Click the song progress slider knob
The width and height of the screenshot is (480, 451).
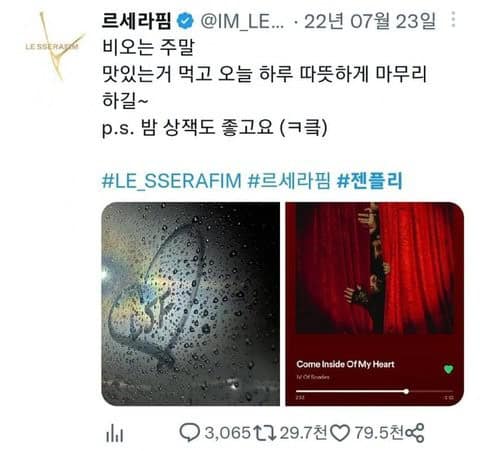click(x=406, y=391)
